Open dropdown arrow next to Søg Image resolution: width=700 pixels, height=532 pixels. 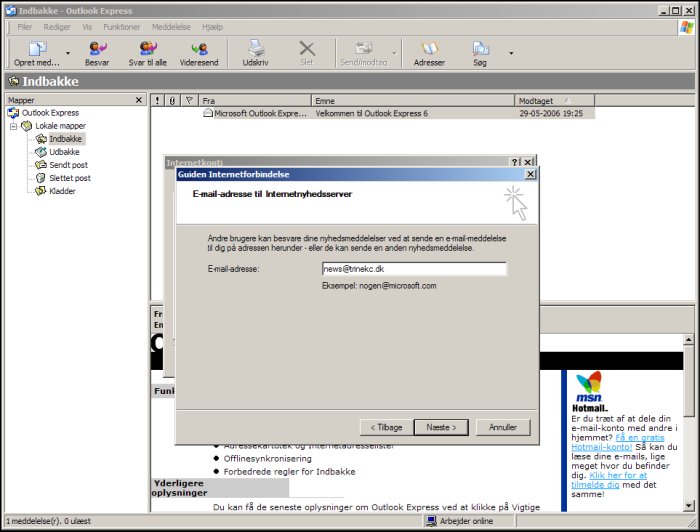tap(511, 53)
